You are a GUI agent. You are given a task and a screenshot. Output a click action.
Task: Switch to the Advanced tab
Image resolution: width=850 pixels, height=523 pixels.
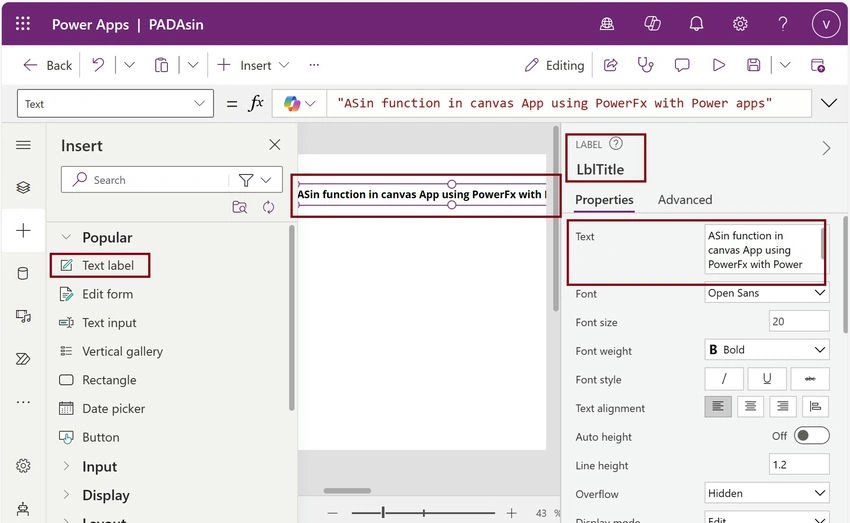[x=685, y=199]
